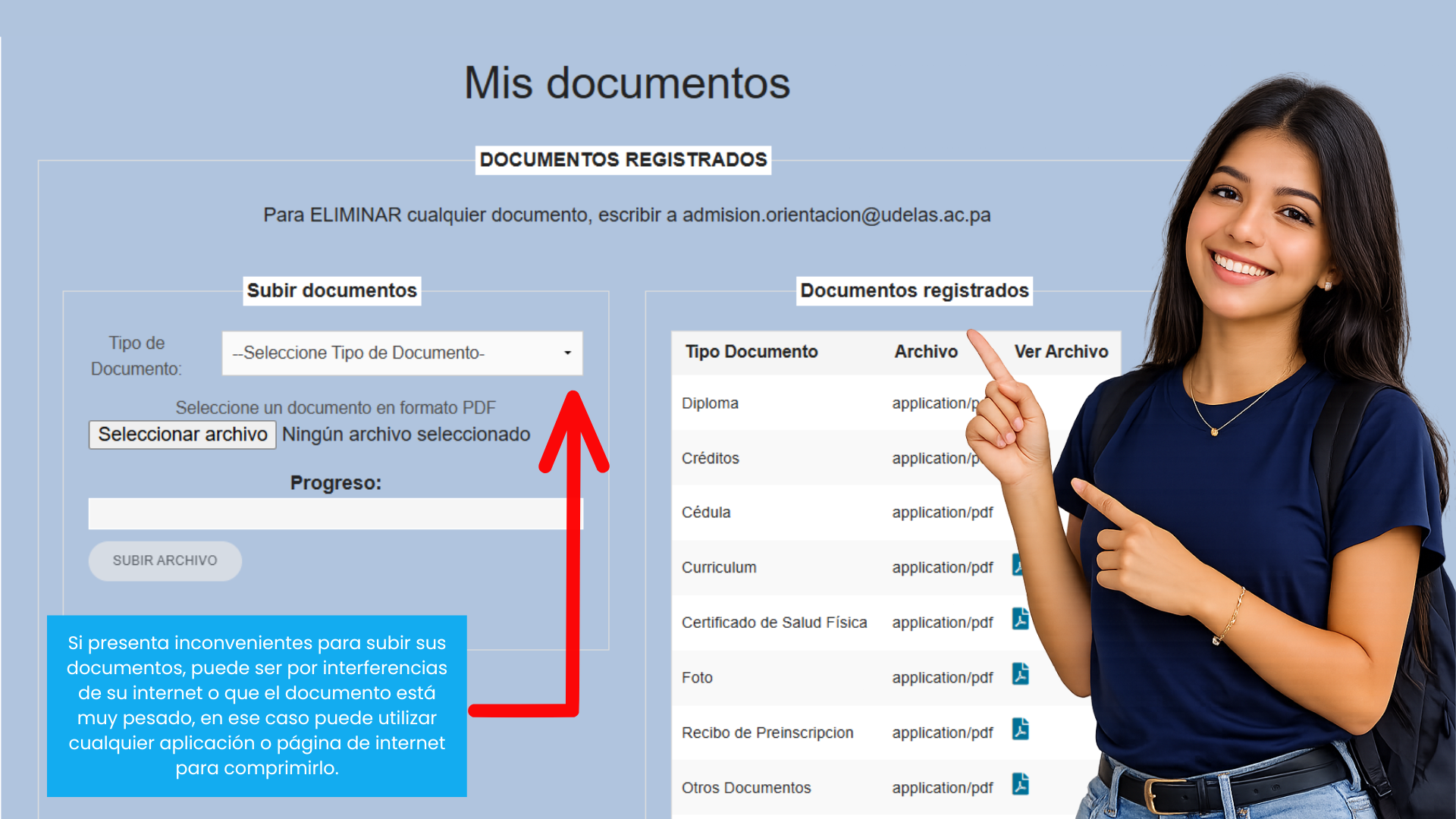
Task: Click application/pdf in Certificado de Salud row
Action: pyautogui.click(x=943, y=623)
